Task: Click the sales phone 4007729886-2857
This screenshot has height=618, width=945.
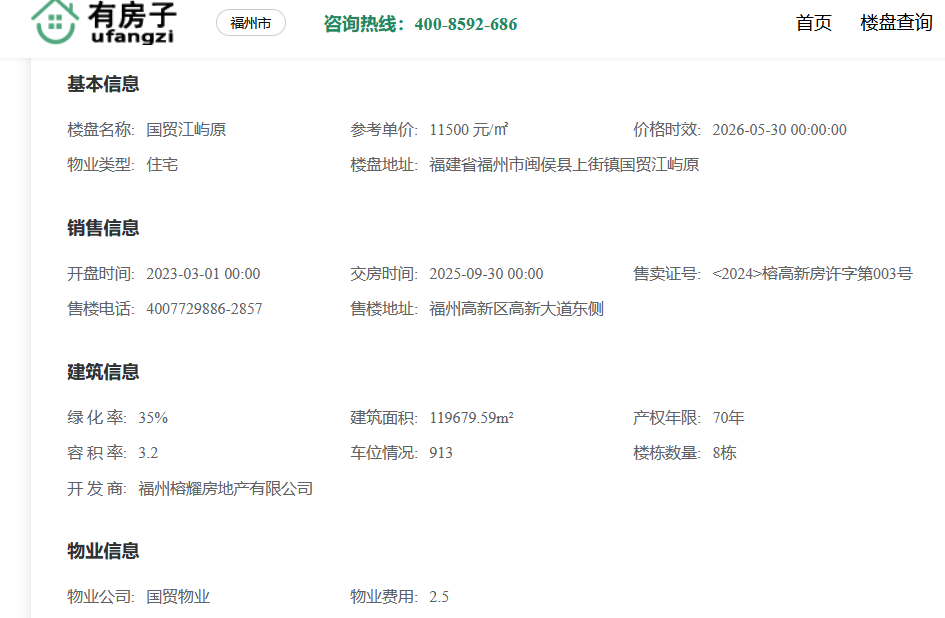Action: click(x=204, y=309)
